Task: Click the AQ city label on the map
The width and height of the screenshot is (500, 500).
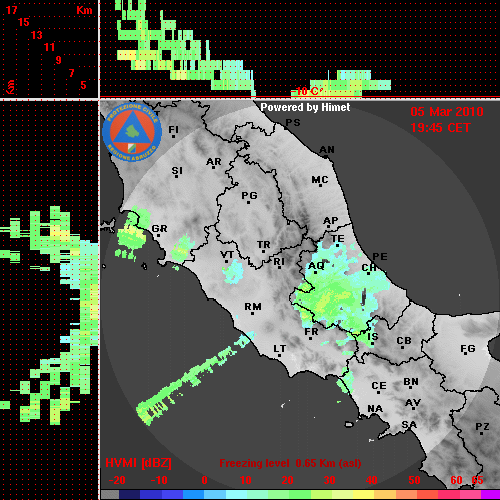Action: pos(316,266)
